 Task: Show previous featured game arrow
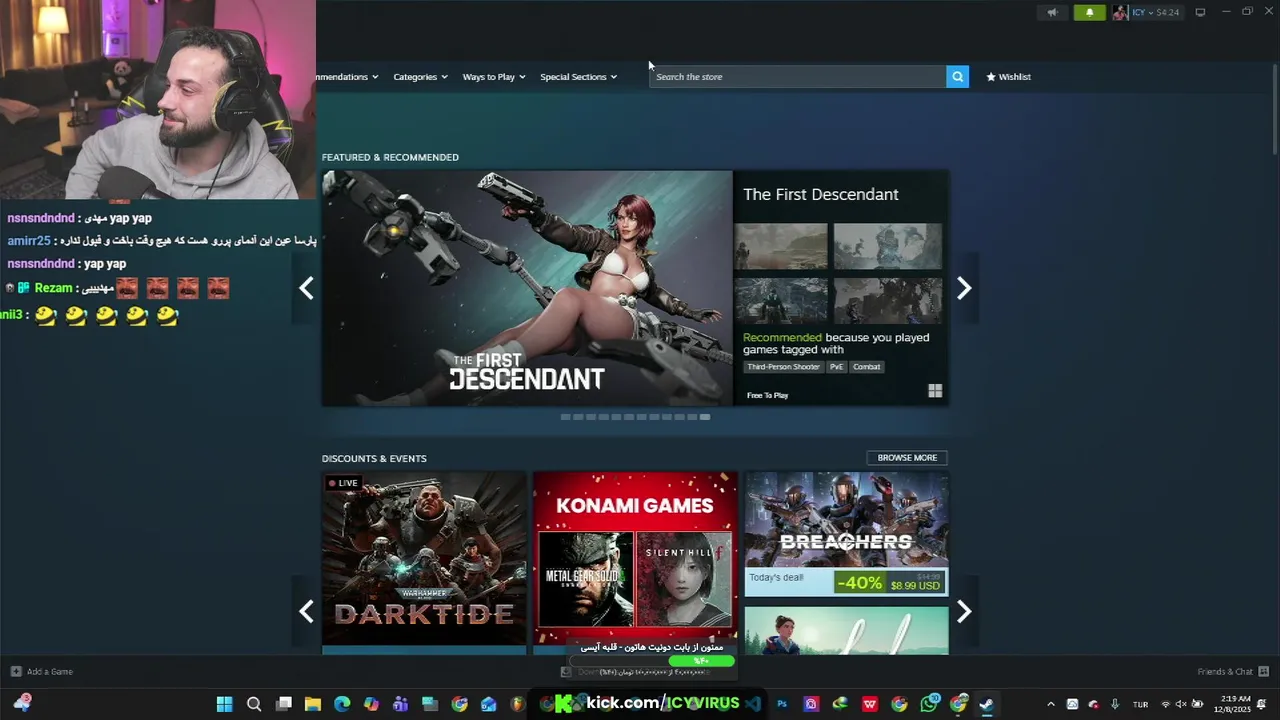(x=306, y=288)
